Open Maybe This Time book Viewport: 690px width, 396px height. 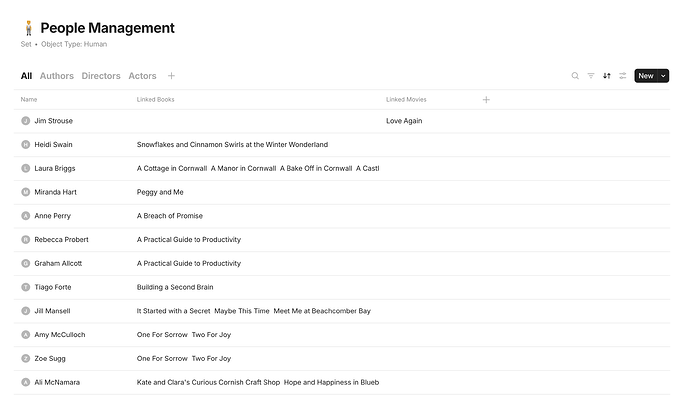click(x=242, y=311)
